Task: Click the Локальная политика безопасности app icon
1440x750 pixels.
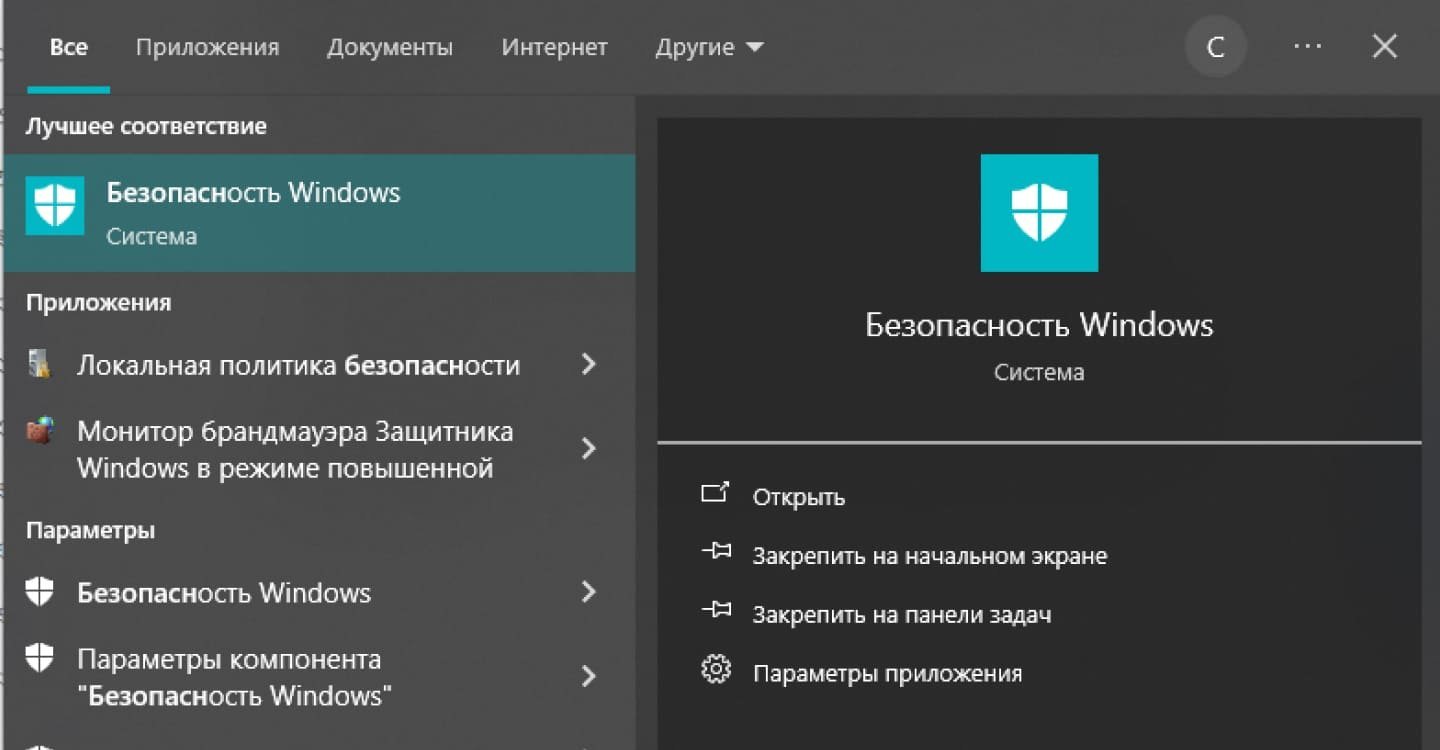Action: [x=40, y=365]
